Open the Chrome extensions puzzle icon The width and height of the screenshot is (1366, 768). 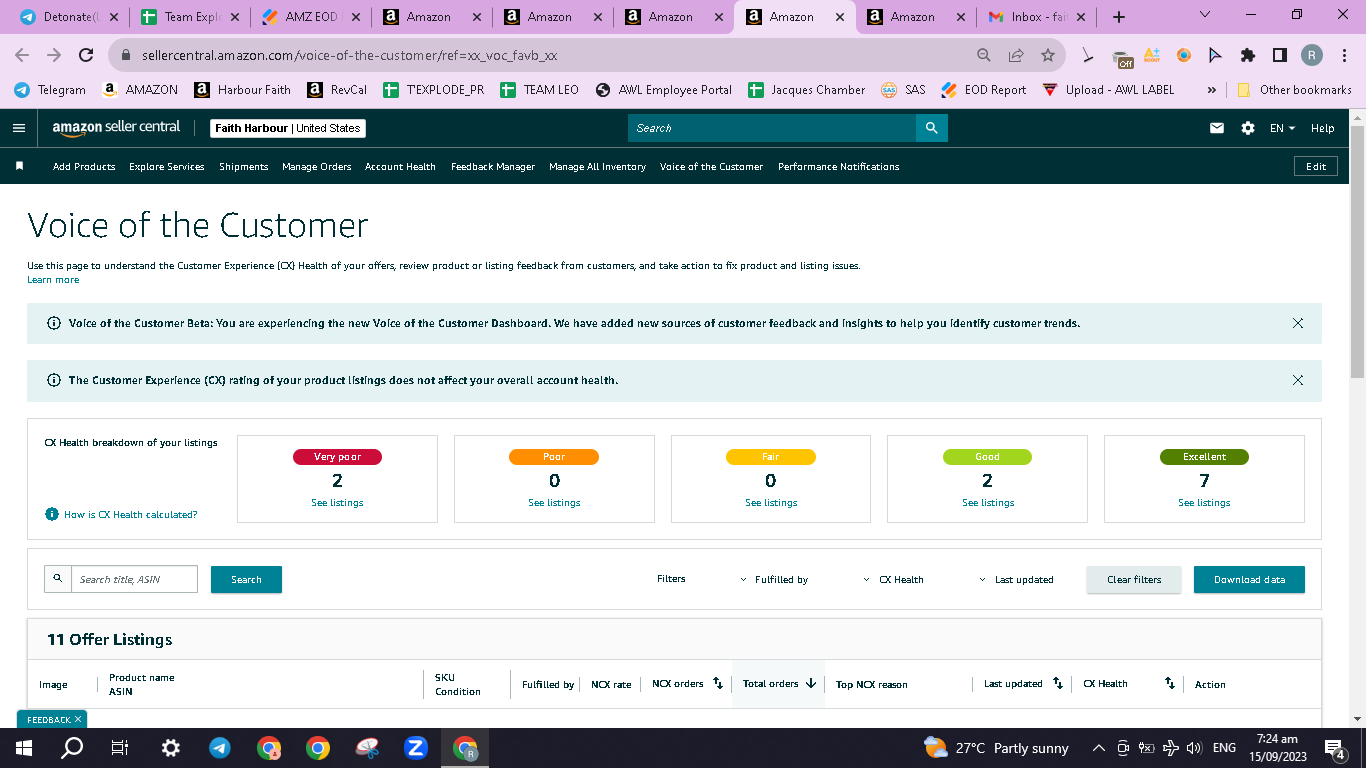point(1247,55)
